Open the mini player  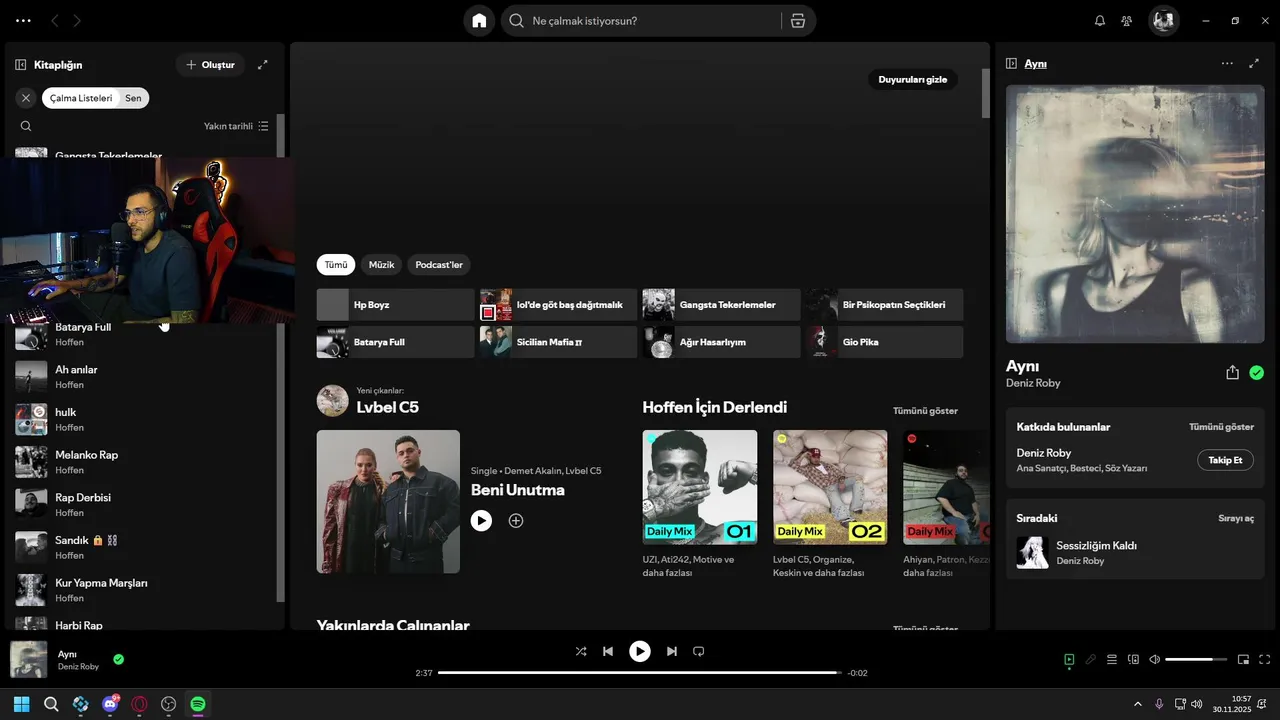click(x=1244, y=660)
